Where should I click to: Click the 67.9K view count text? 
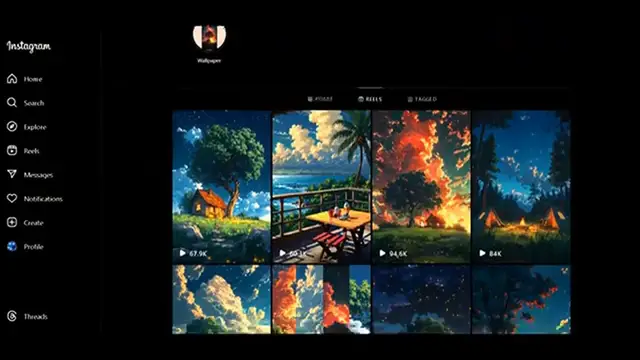198,254
